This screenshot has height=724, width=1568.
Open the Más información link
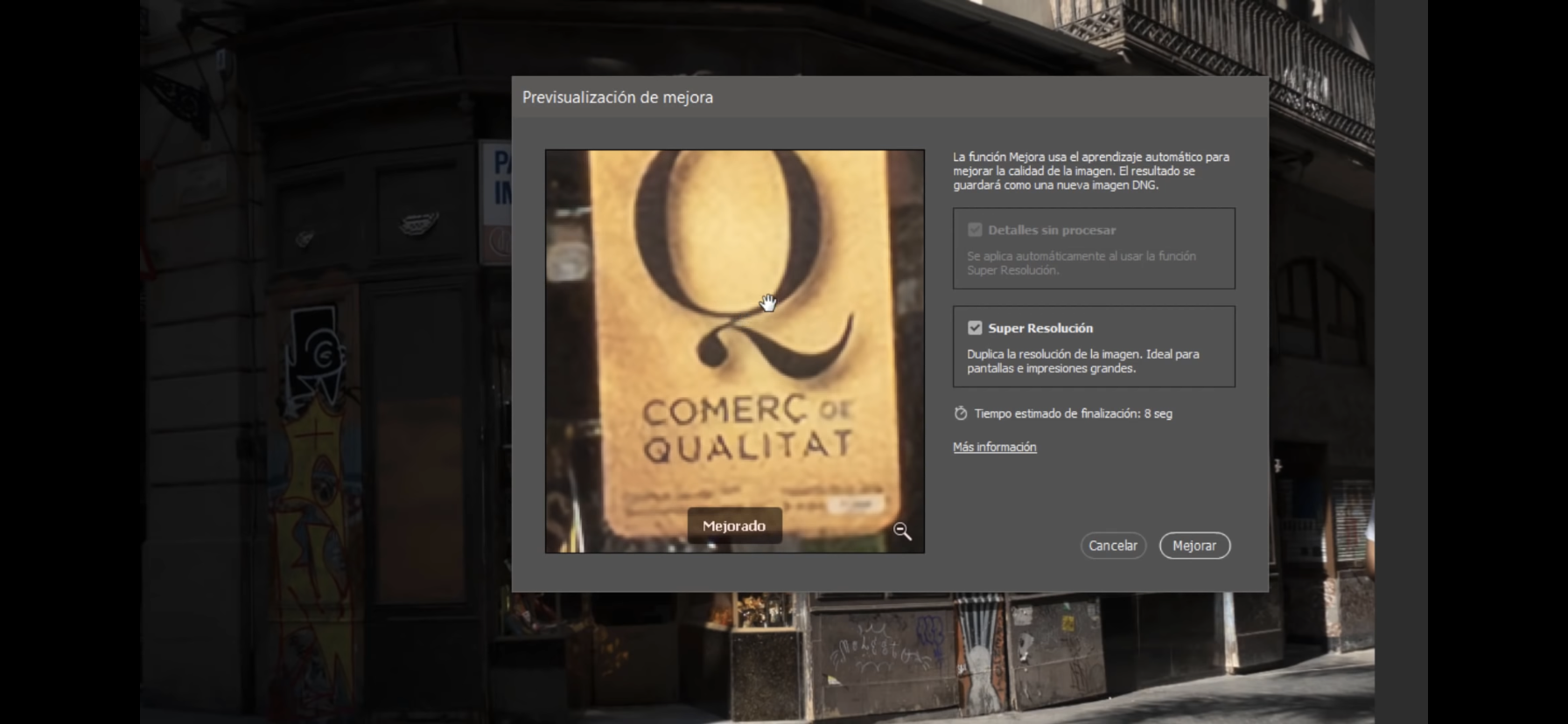point(994,447)
